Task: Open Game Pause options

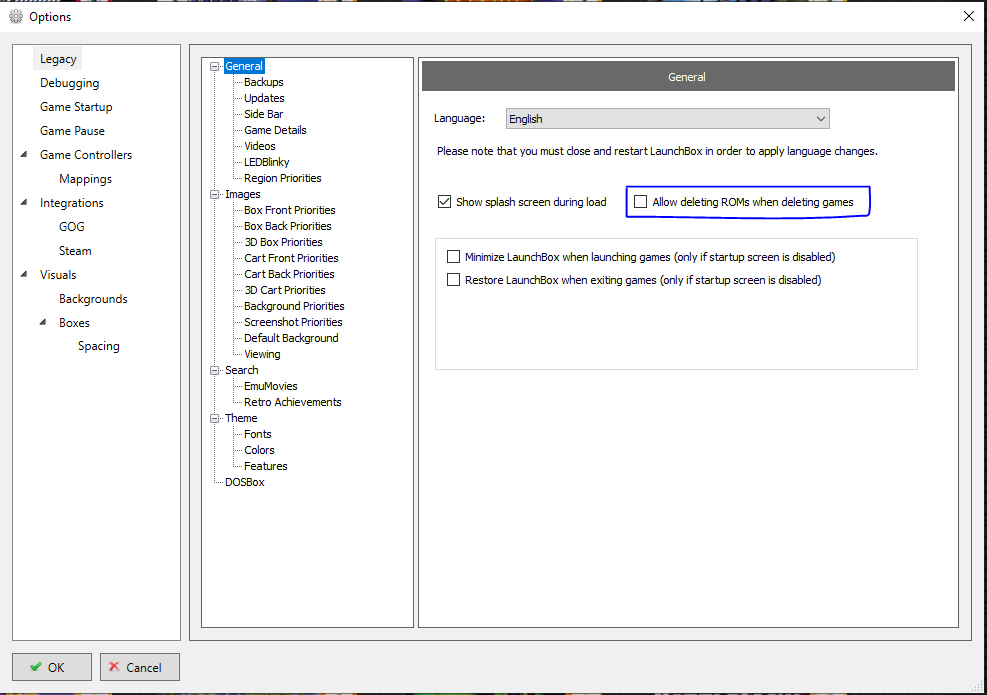Action: point(72,130)
